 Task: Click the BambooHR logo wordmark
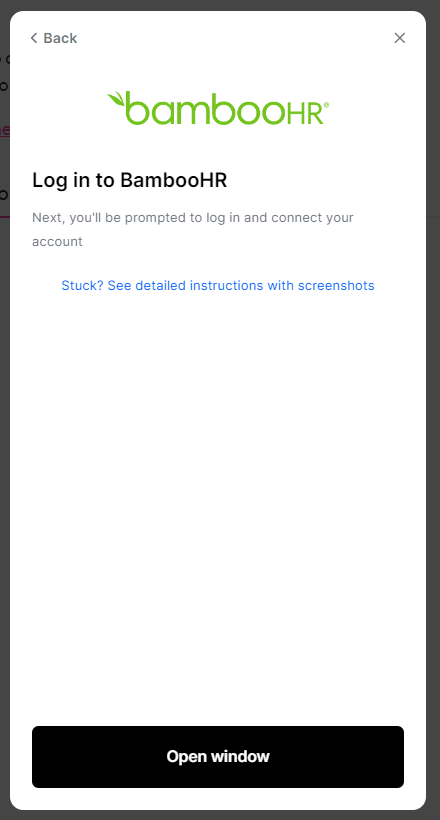point(218,108)
